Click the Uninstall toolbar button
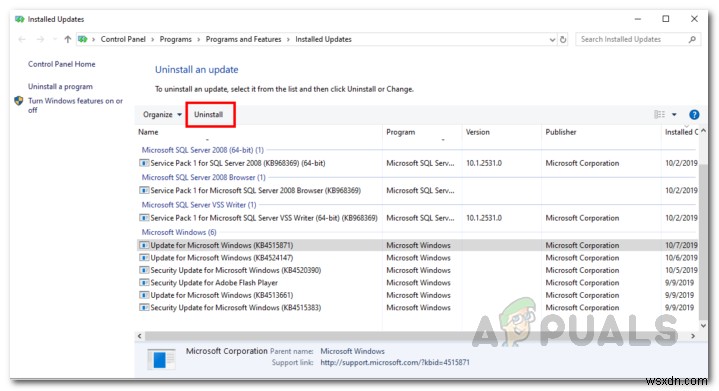 click(209, 115)
